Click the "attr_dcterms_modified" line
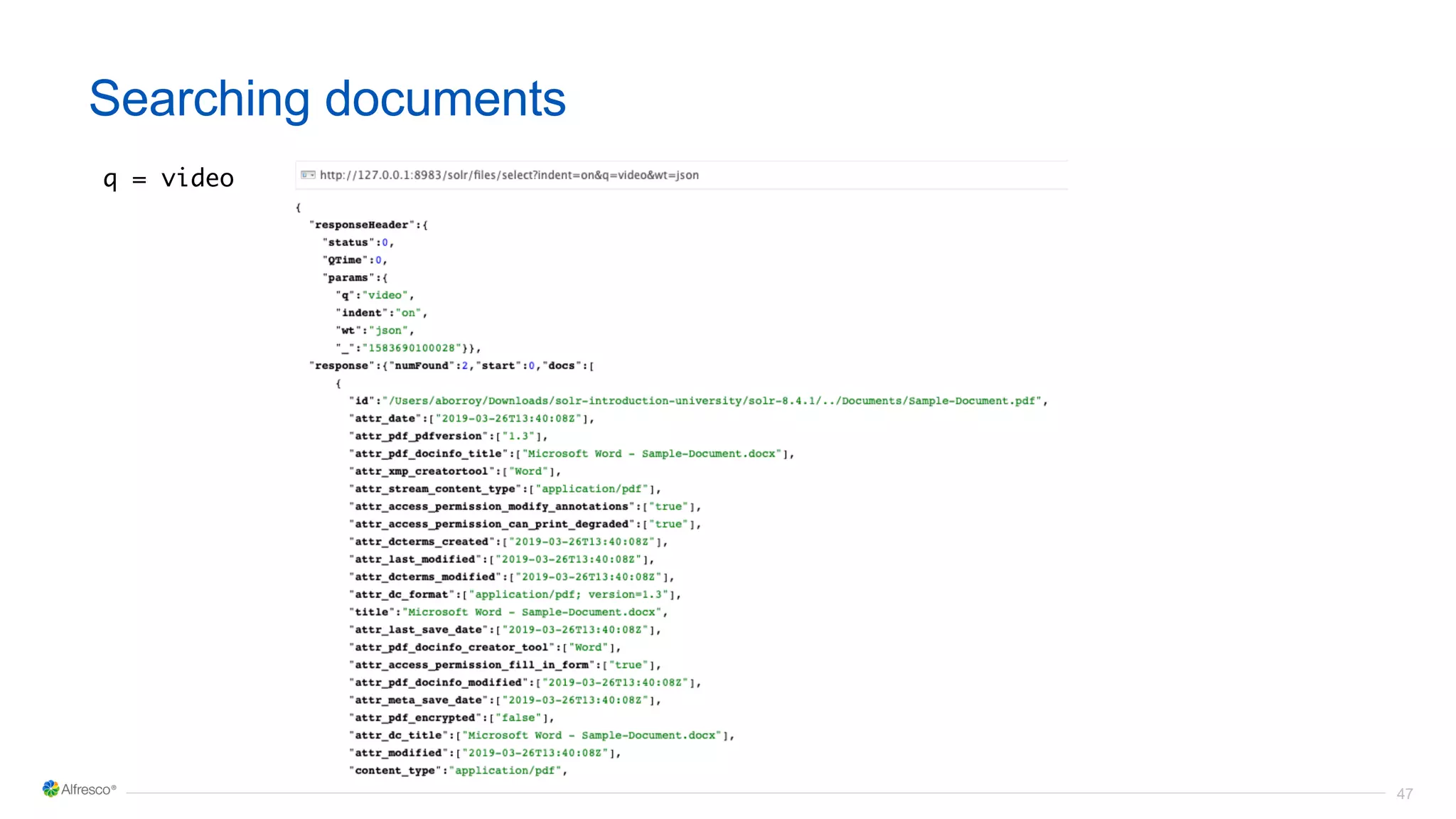This screenshot has height=819, width=1456. 511,577
